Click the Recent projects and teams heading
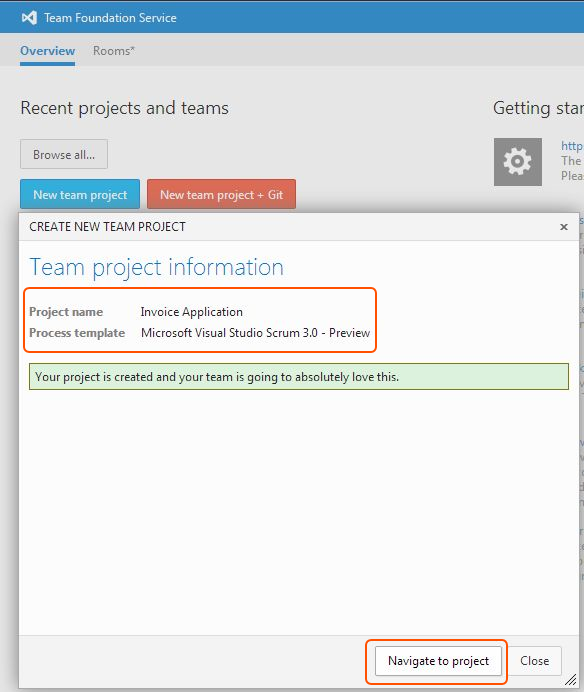This screenshot has height=692, width=584. [124, 108]
